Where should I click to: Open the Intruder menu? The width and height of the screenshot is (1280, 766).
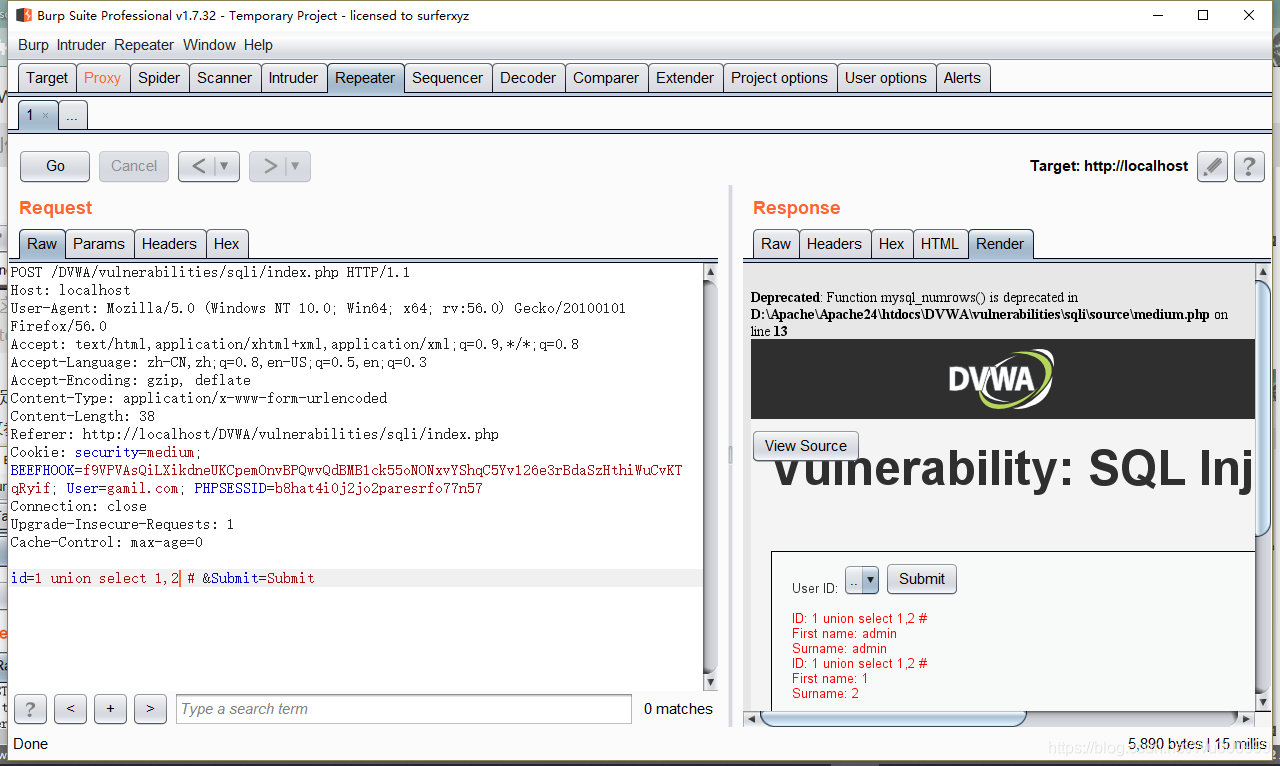[x=81, y=45]
